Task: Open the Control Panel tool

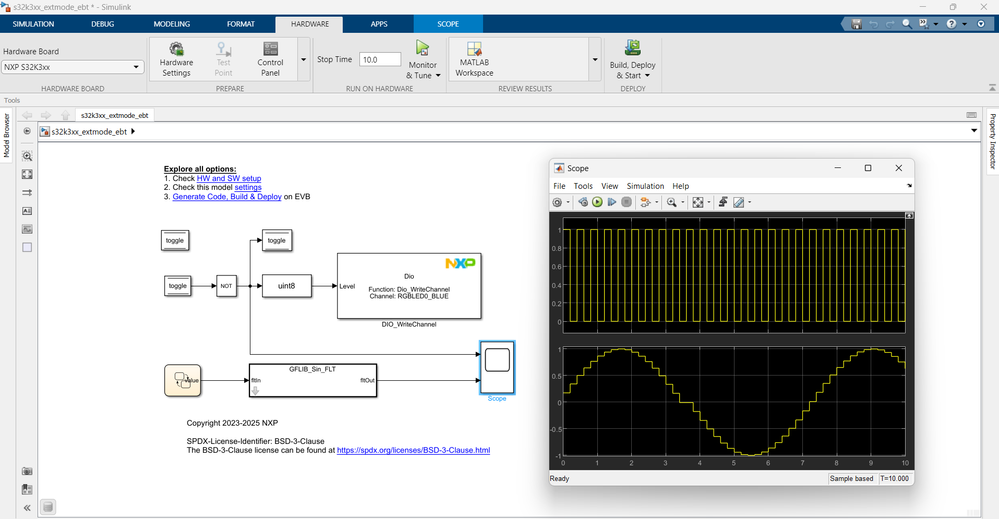Action: pyautogui.click(x=270, y=59)
